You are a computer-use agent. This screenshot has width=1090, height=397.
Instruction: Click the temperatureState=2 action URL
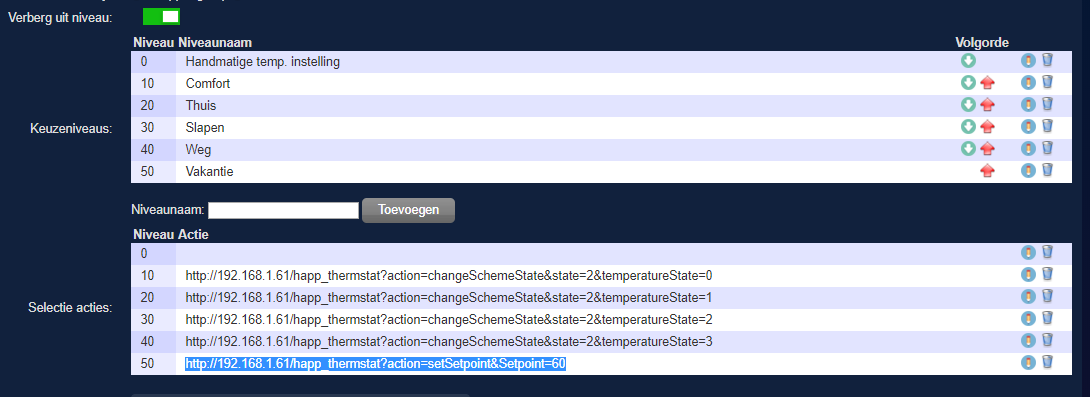pyautogui.click(x=449, y=320)
